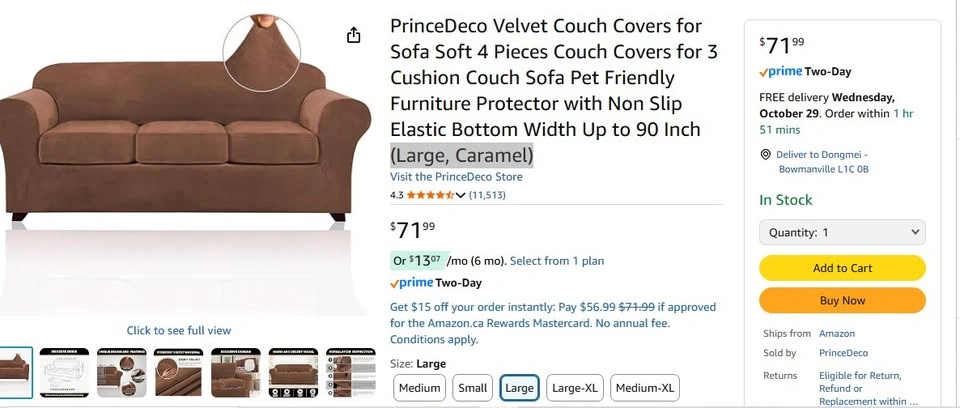Viewport: 960px width, 408px height.
Task: Click the location pin delivery icon
Action: click(x=765, y=155)
